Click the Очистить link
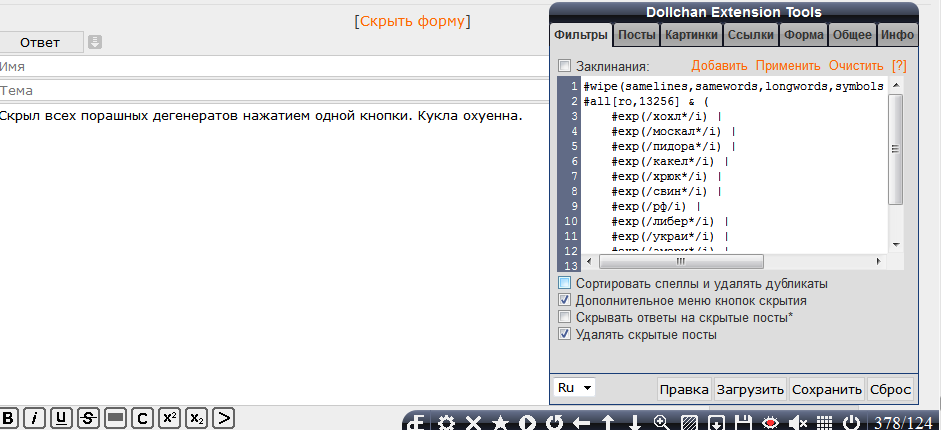Image resolution: width=941 pixels, height=430 pixels. [856, 66]
